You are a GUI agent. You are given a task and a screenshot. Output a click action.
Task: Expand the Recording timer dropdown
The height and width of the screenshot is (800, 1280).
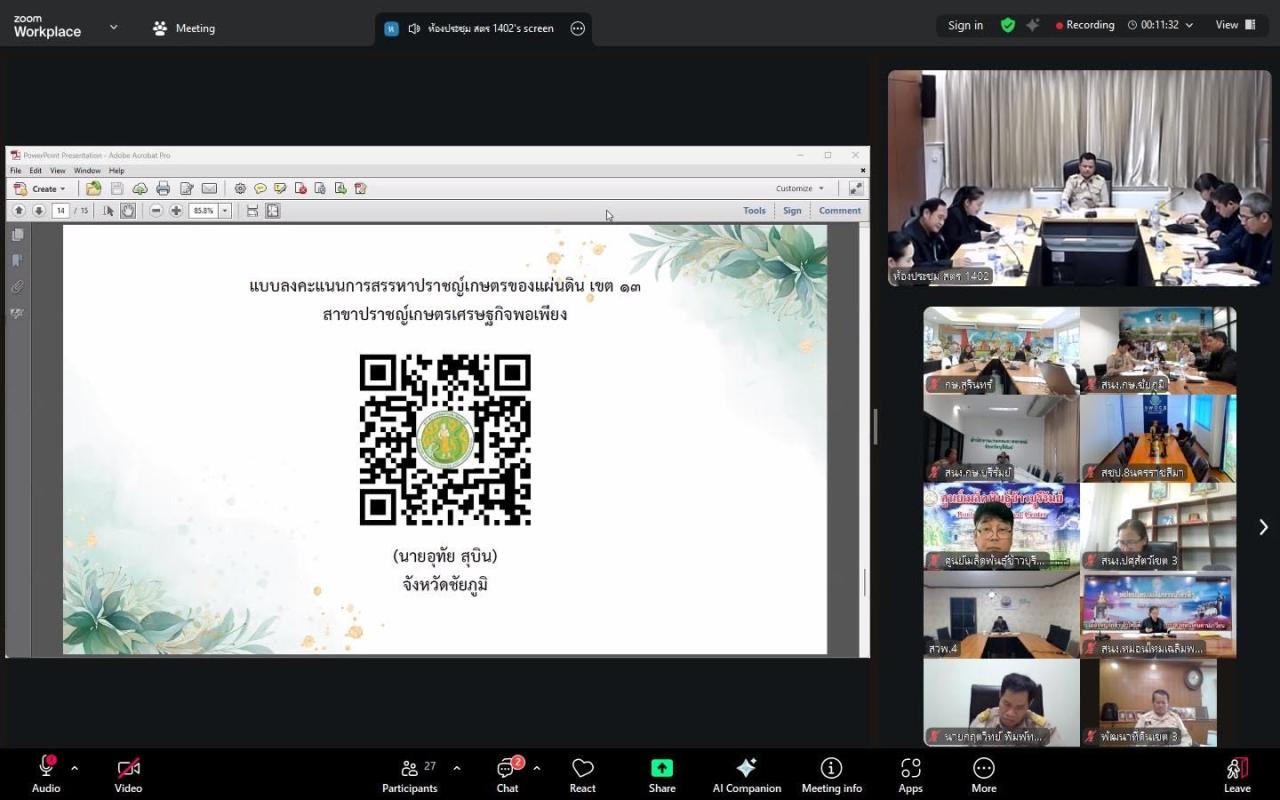(1189, 25)
